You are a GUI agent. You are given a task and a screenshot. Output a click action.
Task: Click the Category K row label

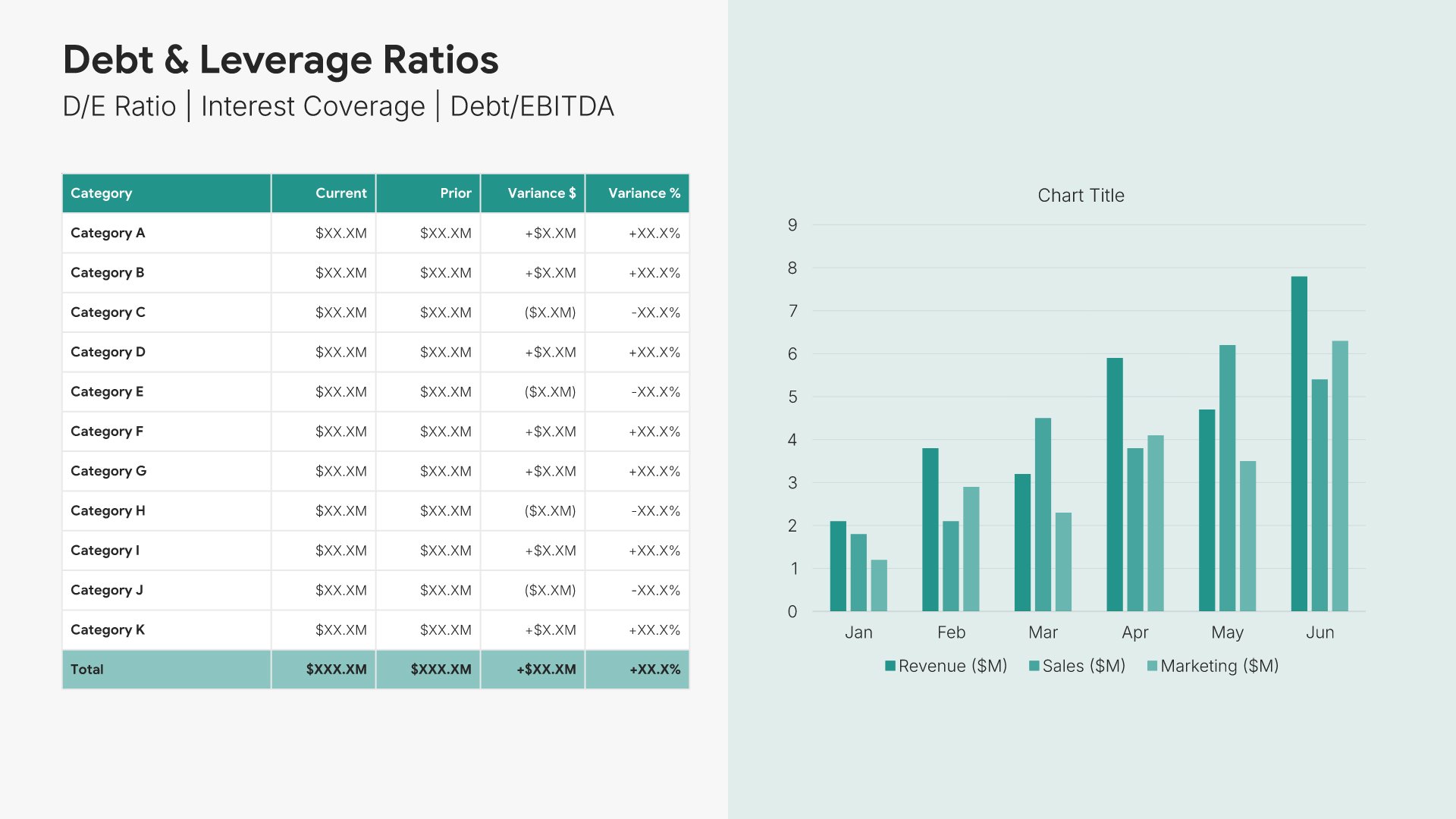click(108, 629)
